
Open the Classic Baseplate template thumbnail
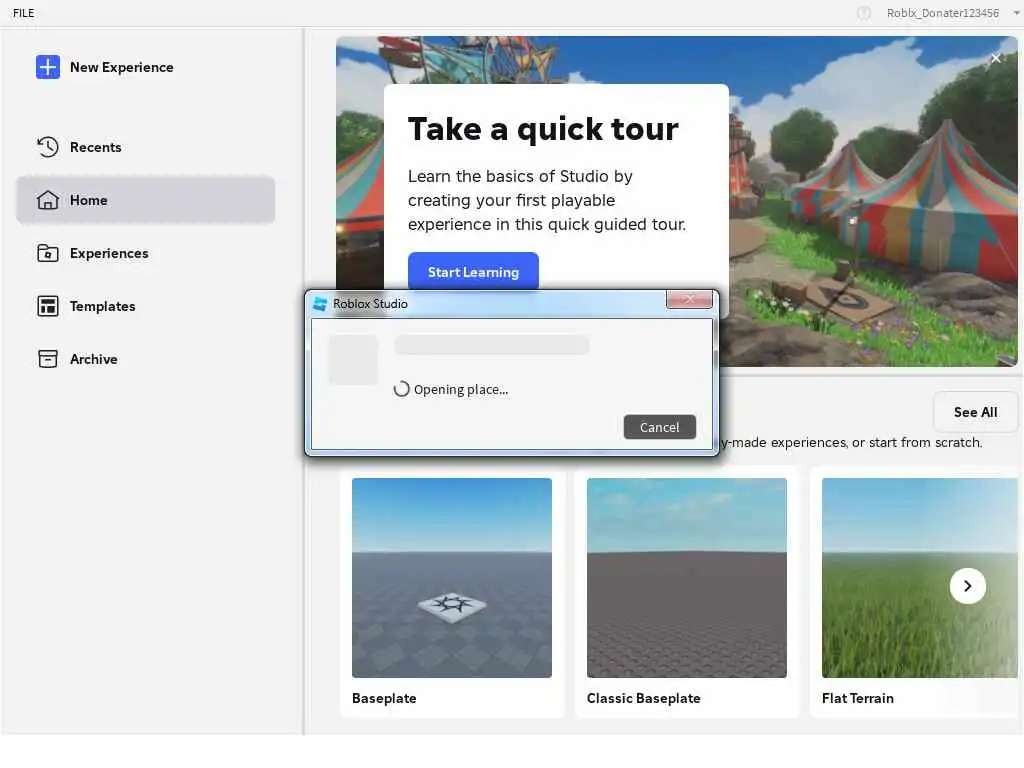point(686,577)
